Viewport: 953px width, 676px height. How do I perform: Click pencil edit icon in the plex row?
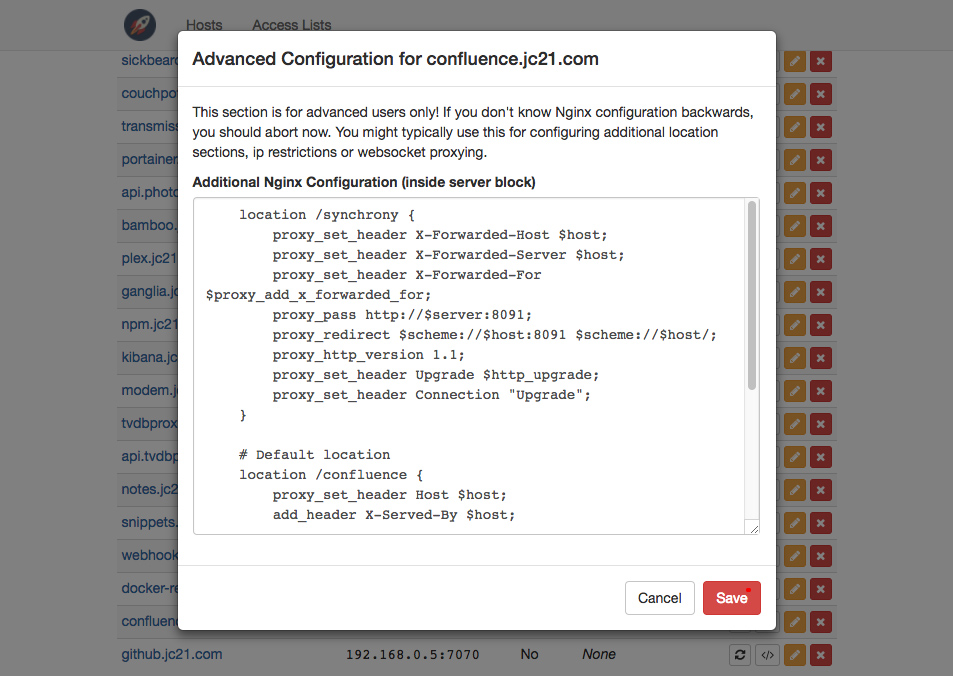pyautogui.click(x=795, y=259)
